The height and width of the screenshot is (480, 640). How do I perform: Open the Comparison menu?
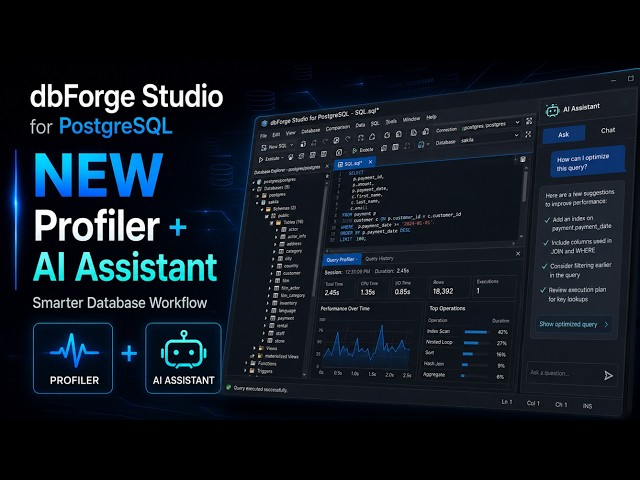pos(338,128)
